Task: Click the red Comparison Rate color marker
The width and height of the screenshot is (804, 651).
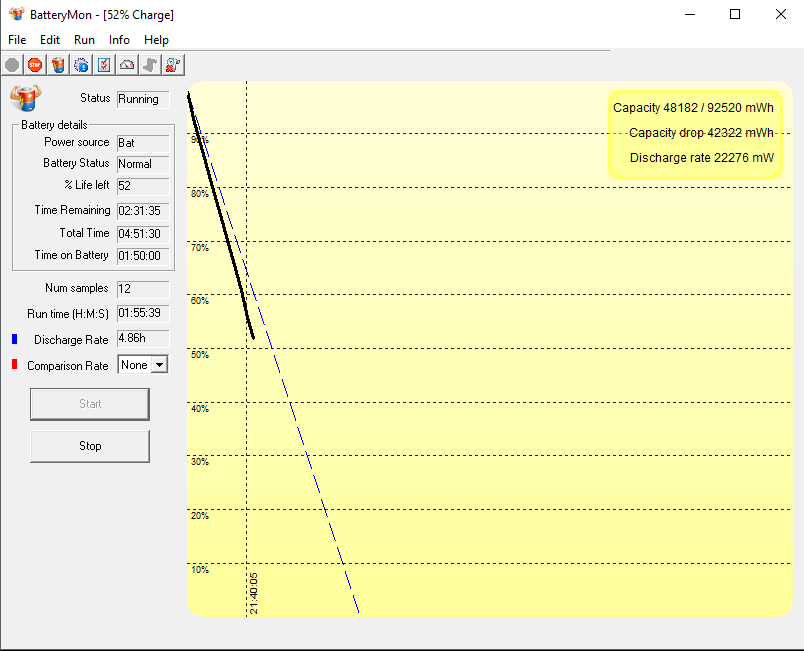Action: (14, 365)
